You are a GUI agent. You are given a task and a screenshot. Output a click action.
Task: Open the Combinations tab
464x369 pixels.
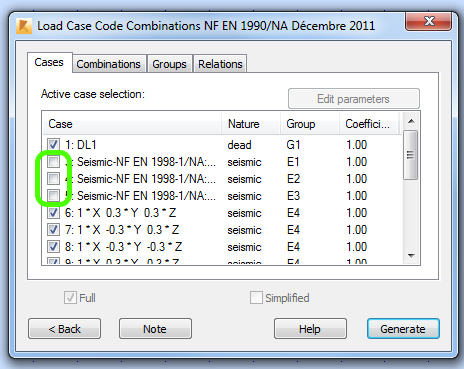109,64
